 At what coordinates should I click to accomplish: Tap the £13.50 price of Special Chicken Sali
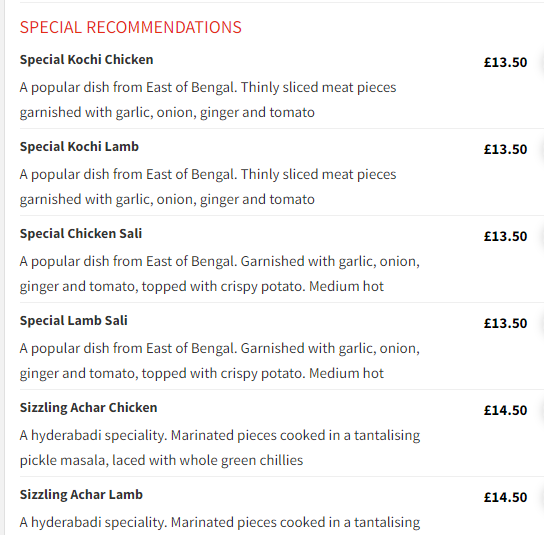coord(505,237)
